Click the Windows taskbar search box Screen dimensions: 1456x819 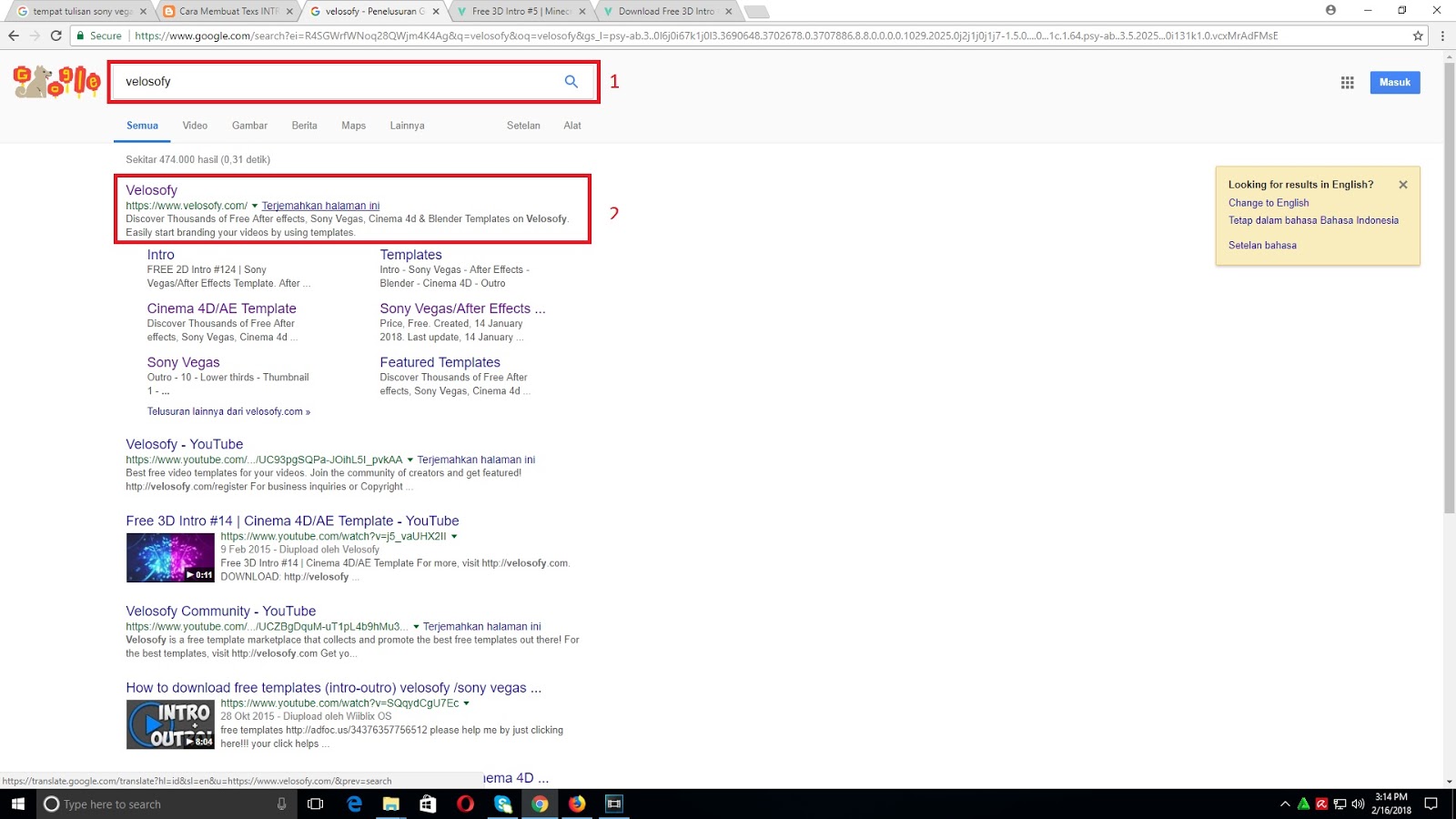[x=167, y=804]
